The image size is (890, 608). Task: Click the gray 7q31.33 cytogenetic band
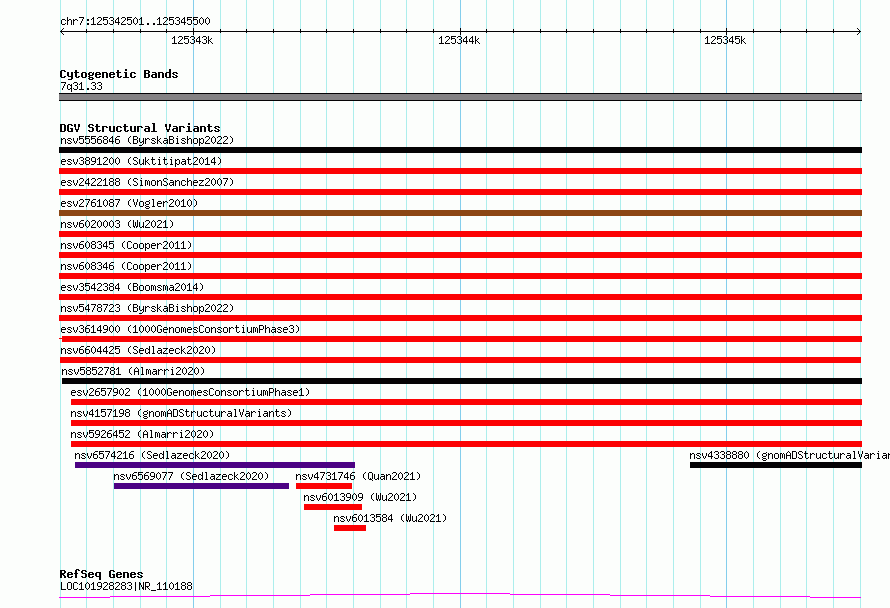460,97
